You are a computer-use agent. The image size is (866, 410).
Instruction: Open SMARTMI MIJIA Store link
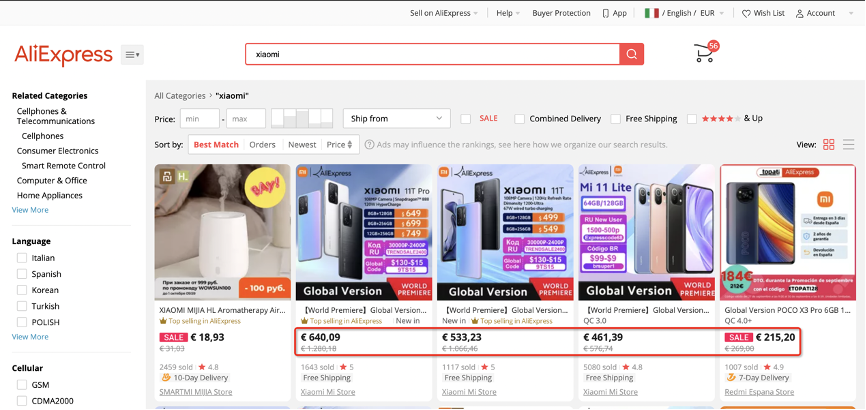pos(196,392)
